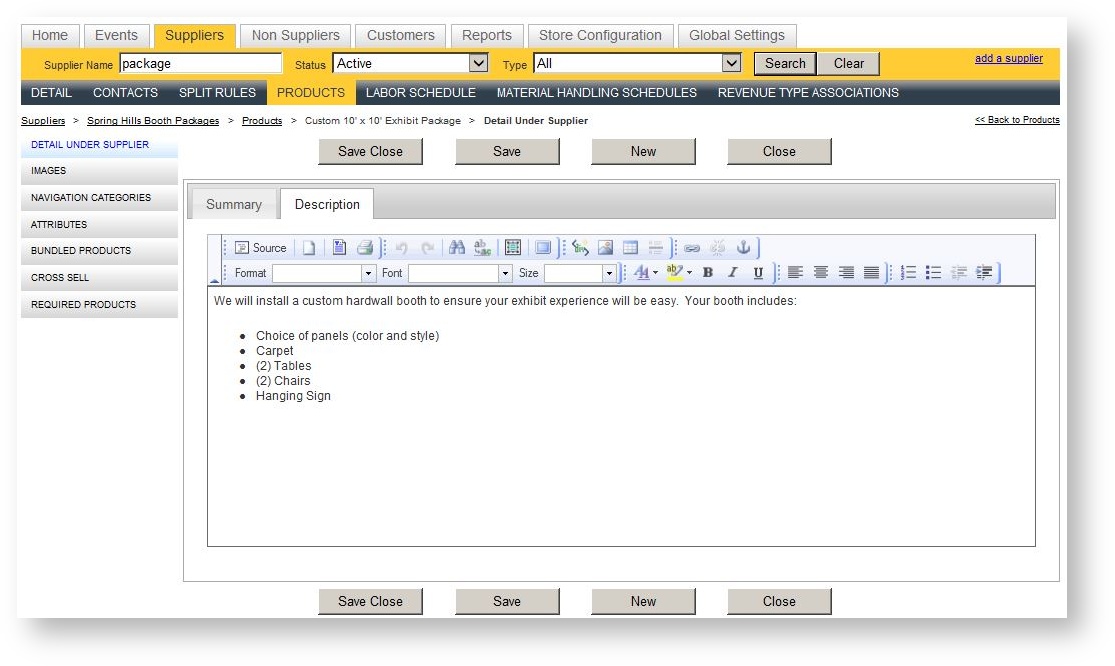
Task: Toggle Italic formatting
Action: pyautogui.click(x=733, y=273)
